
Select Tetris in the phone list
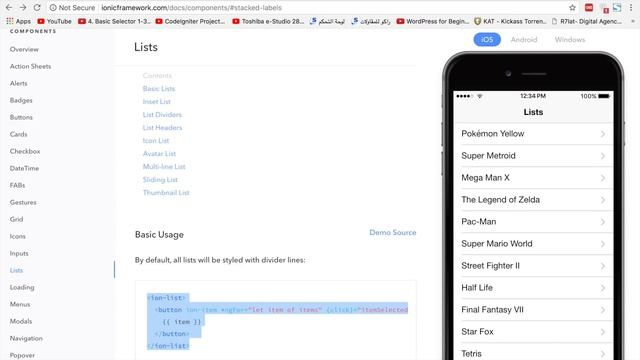pos(533,352)
